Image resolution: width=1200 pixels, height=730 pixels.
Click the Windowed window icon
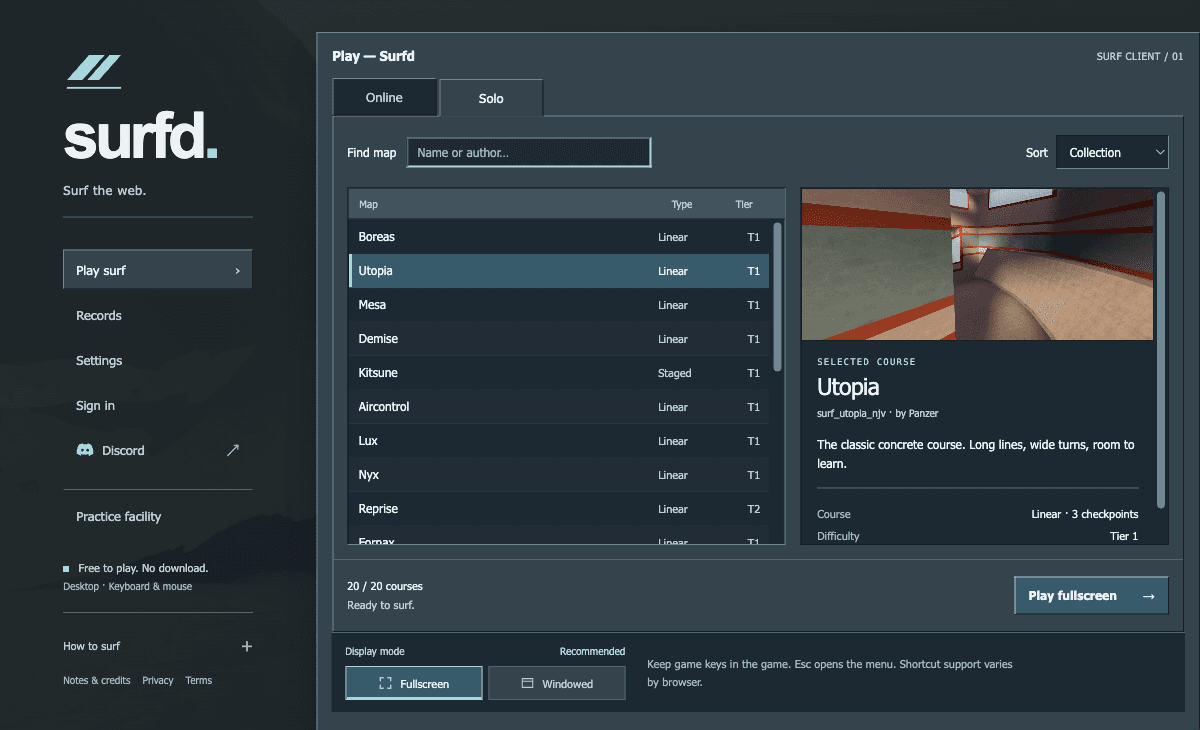[527, 684]
